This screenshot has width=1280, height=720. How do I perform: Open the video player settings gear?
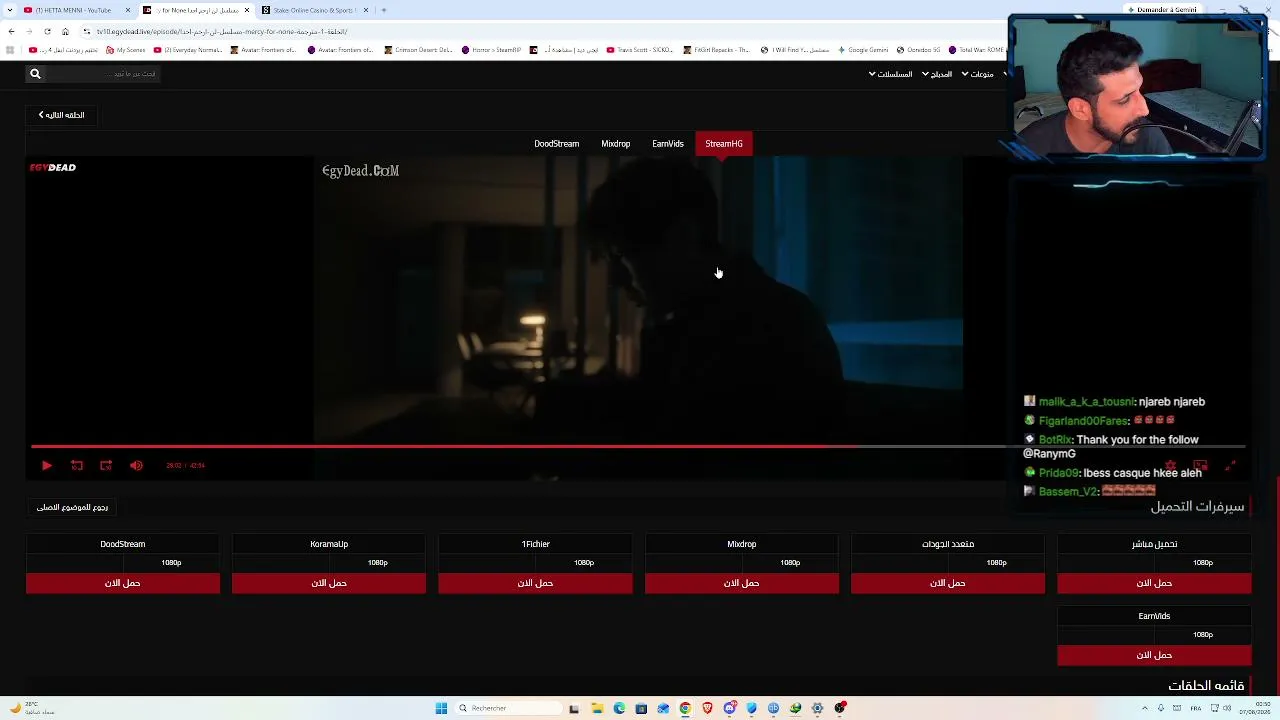pyautogui.click(x=1171, y=465)
